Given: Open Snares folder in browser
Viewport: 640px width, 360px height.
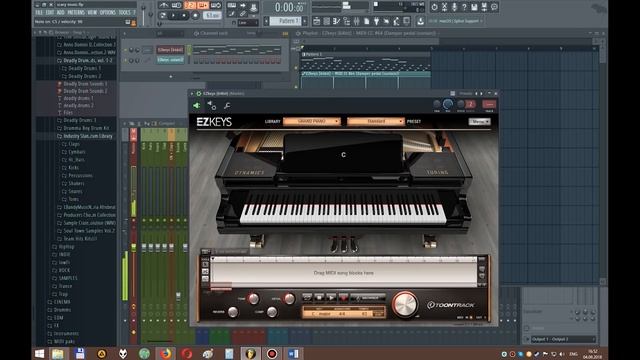Looking at the screenshot, I should [x=75, y=191].
